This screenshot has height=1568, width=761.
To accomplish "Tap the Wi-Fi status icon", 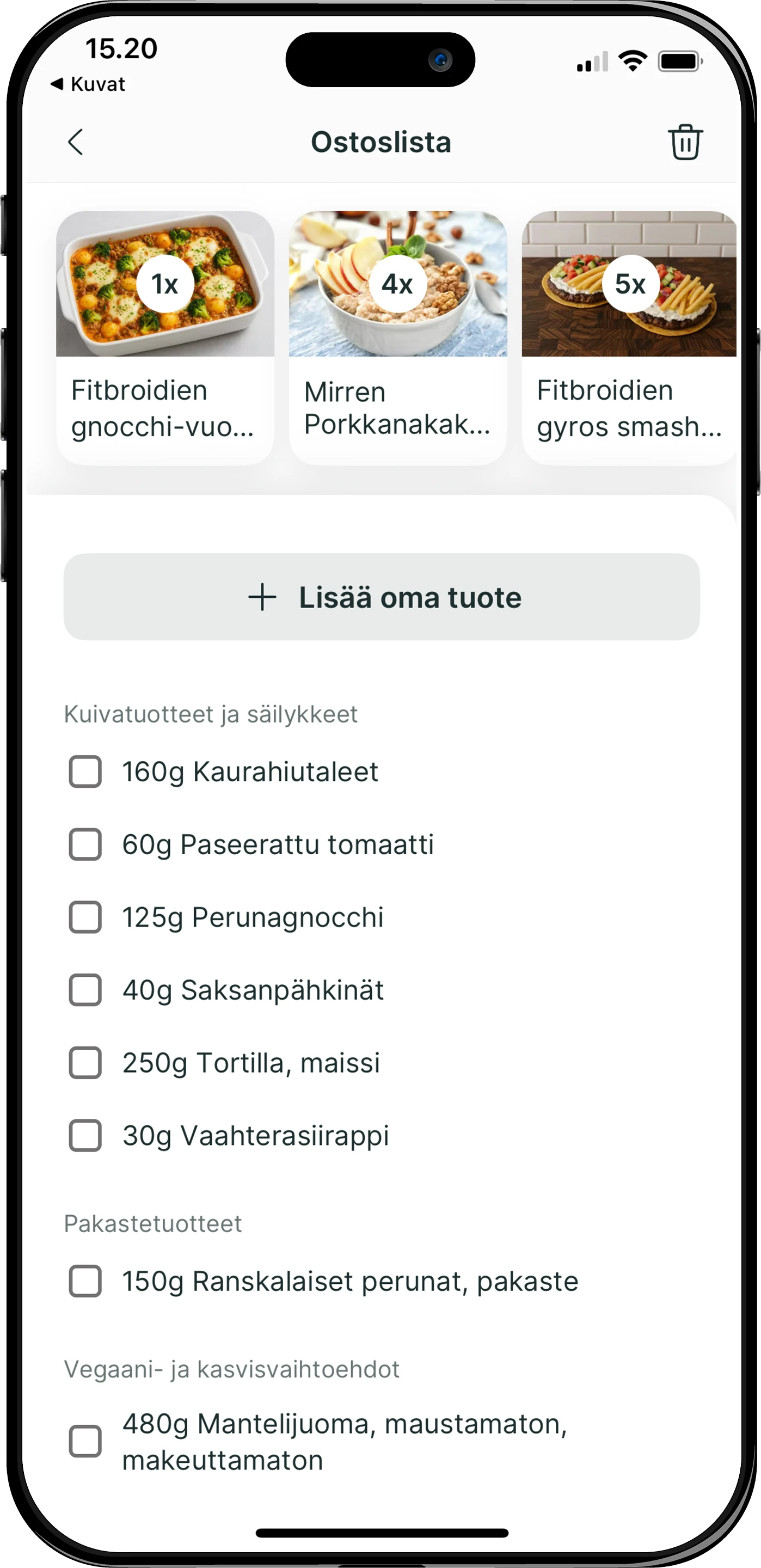I will (633, 62).
